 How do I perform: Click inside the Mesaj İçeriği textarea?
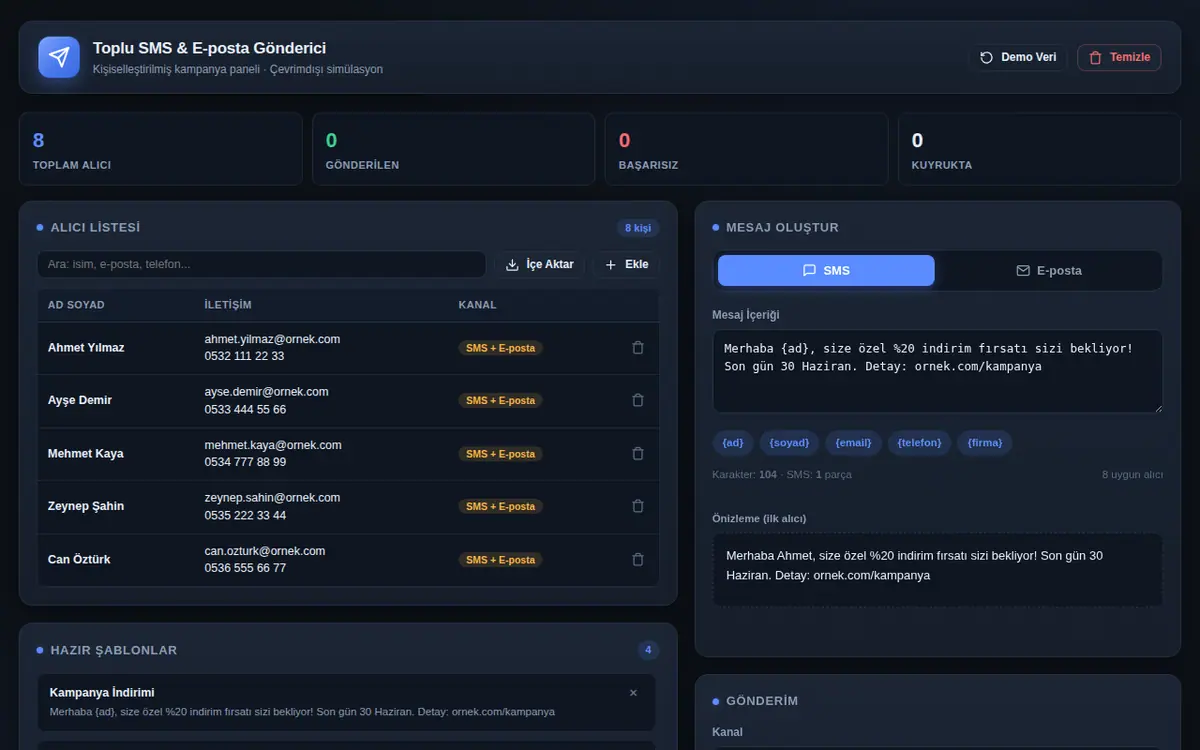(x=937, y=371)
